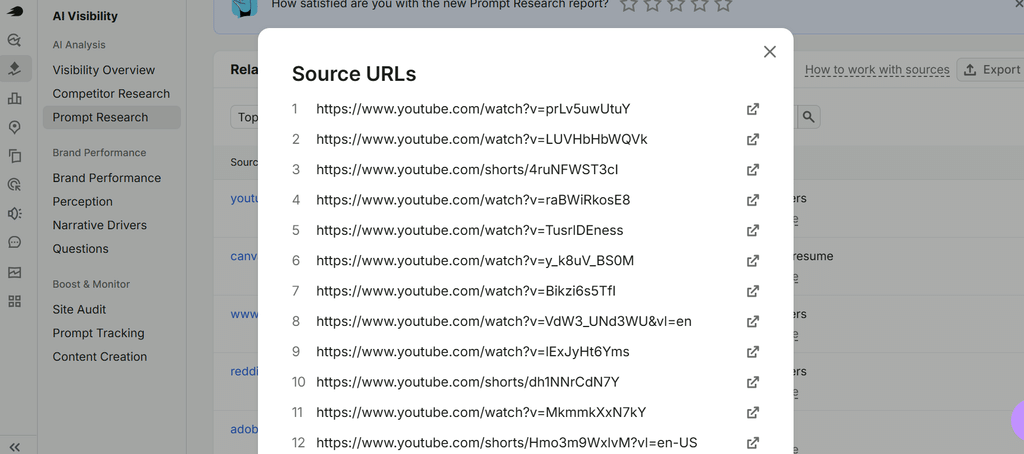Open the megaphone rail icon
This screenshot has width=1024, height=454.
(14, 214)
